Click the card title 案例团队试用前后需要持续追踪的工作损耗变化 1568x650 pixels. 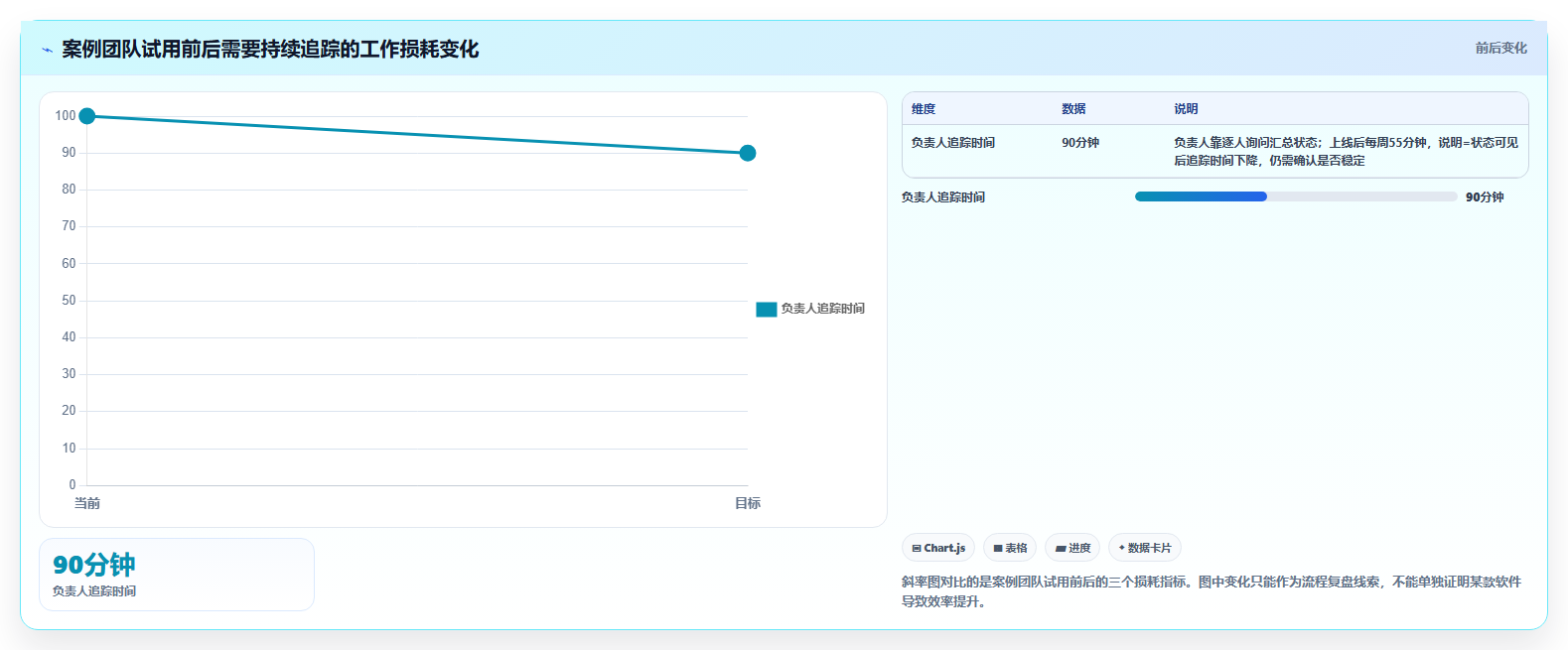[x=270, y=49]
